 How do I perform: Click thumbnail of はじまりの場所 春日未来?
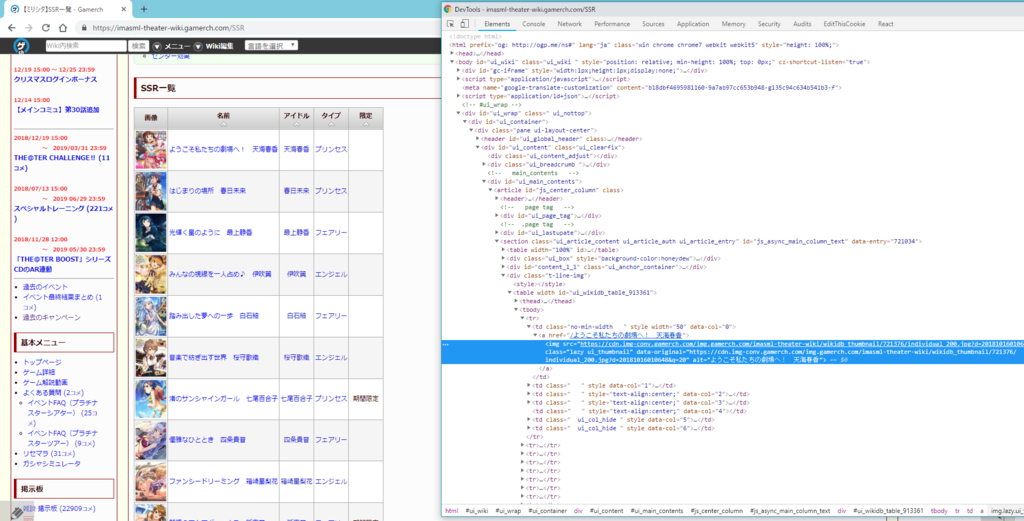(x=150, y=191)
